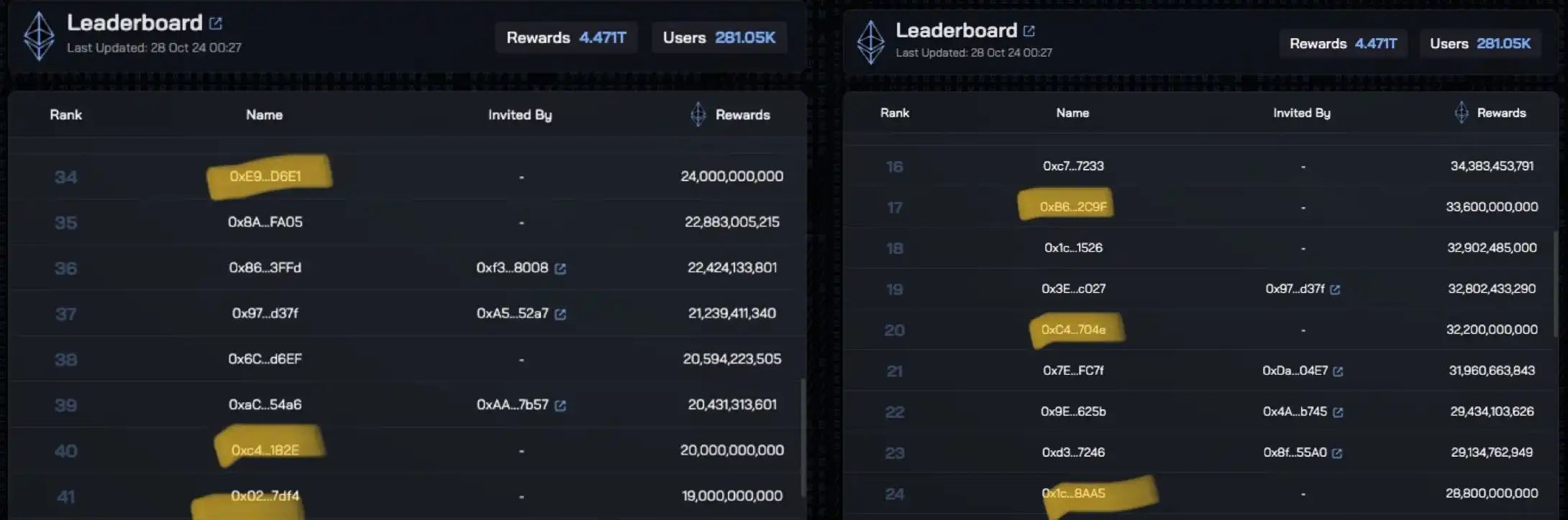The height and width of the screenshot is (520, 1568).
Task: Select address 0x1c...1526 at rank 18
Action: 1073,248
